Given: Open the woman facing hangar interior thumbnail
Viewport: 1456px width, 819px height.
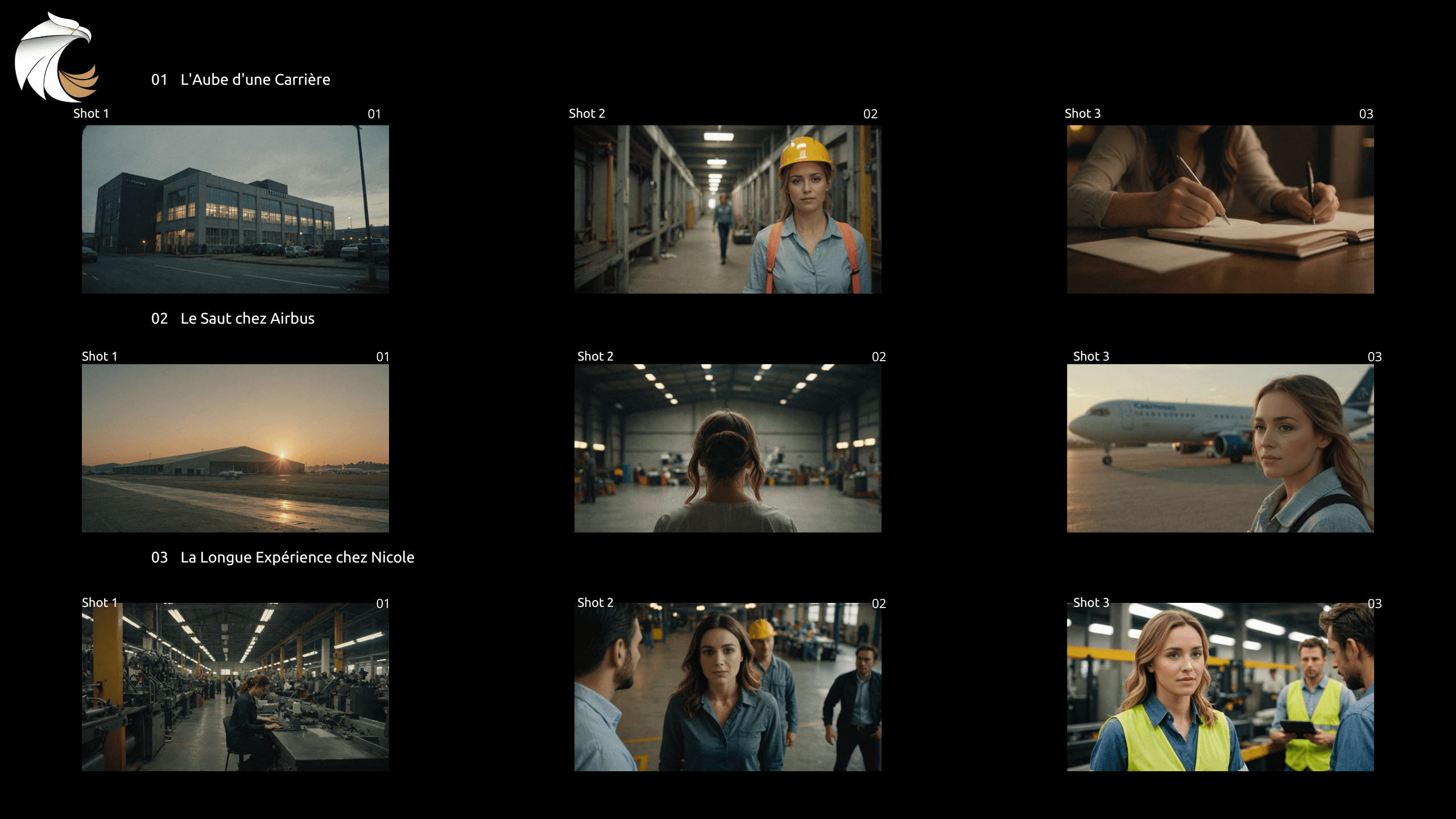Looking at the screenshot, I should click(x=727, y=448).
